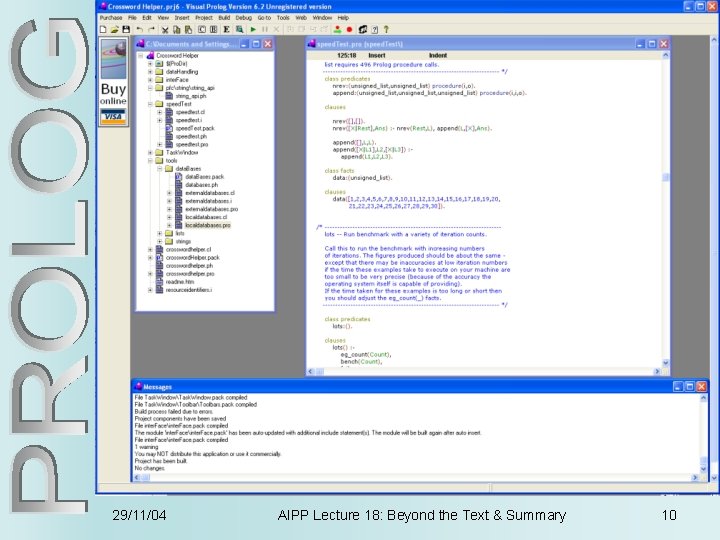This screenshot has height=540, width=720.
Task: Click the grey Stop X toolbar icon
Action: point(276,29)
